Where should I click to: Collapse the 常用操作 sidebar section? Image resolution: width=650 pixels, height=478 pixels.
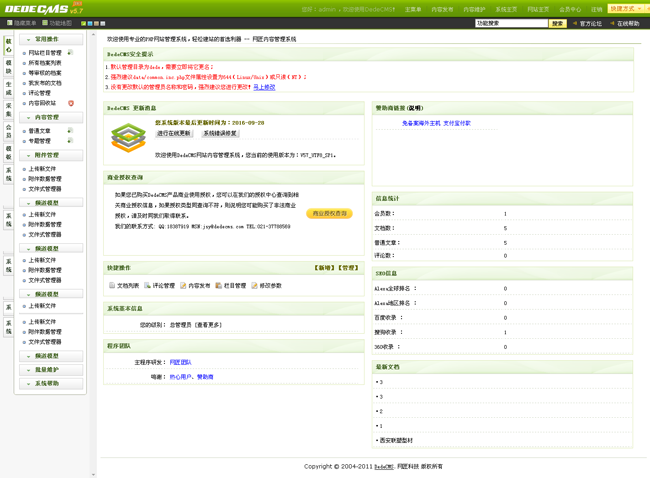[x=51, y=39]
